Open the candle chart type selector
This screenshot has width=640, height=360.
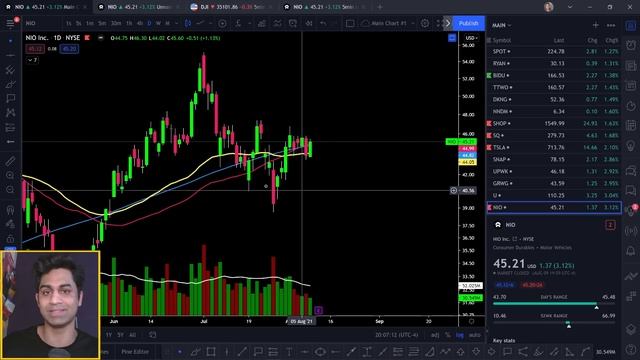click(188, 23)
